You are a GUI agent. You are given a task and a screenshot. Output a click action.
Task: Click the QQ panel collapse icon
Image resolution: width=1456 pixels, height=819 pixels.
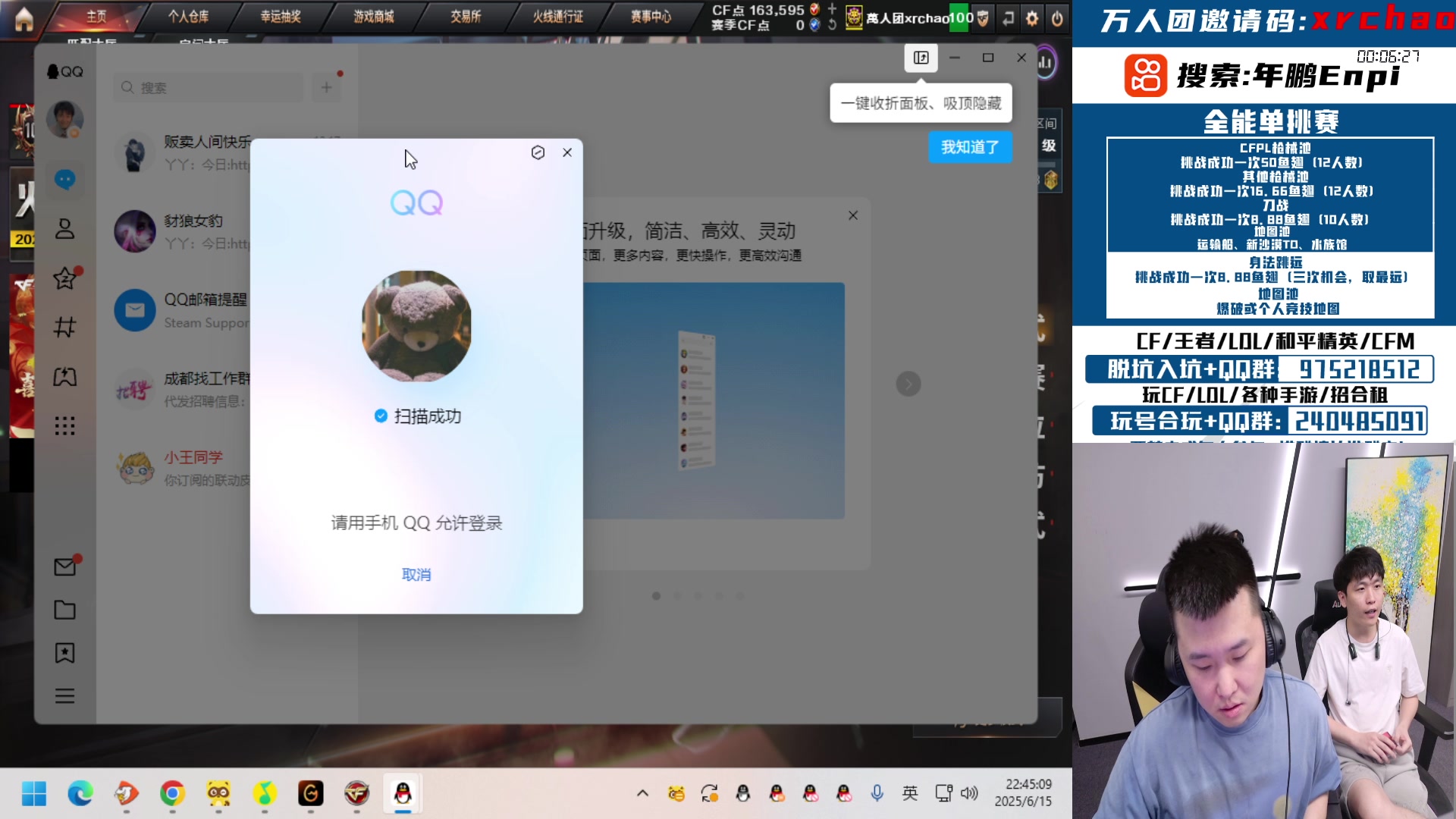[x=921, y=58]
